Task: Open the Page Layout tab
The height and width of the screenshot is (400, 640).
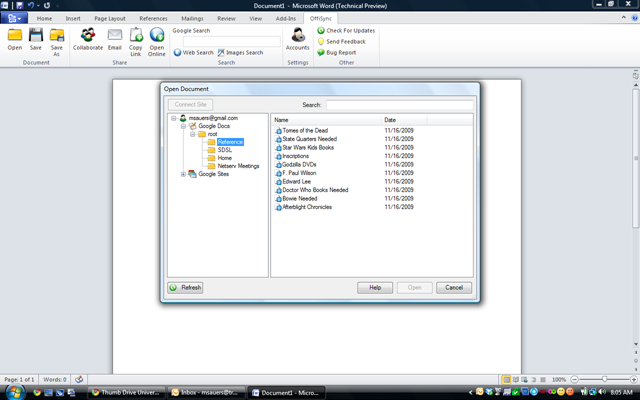Action: click(110, 18)
